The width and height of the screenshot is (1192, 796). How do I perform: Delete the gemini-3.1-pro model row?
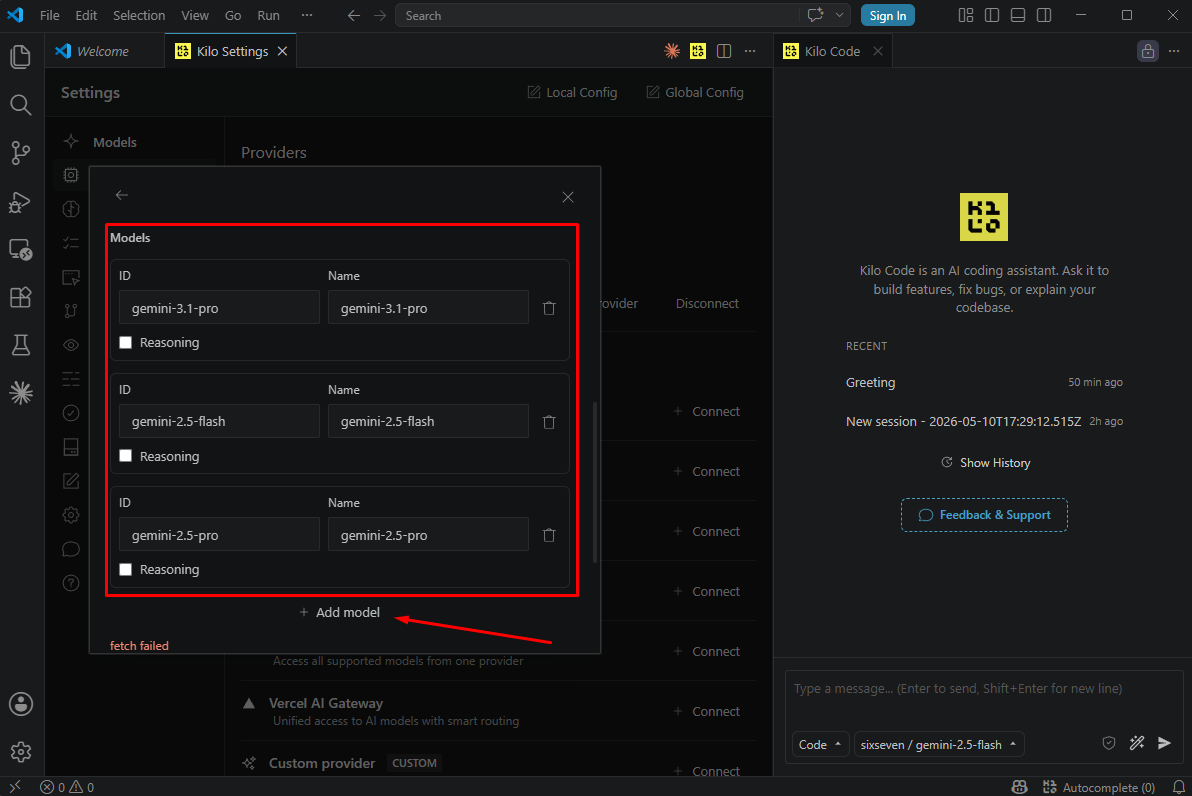(x=549, y=308)
